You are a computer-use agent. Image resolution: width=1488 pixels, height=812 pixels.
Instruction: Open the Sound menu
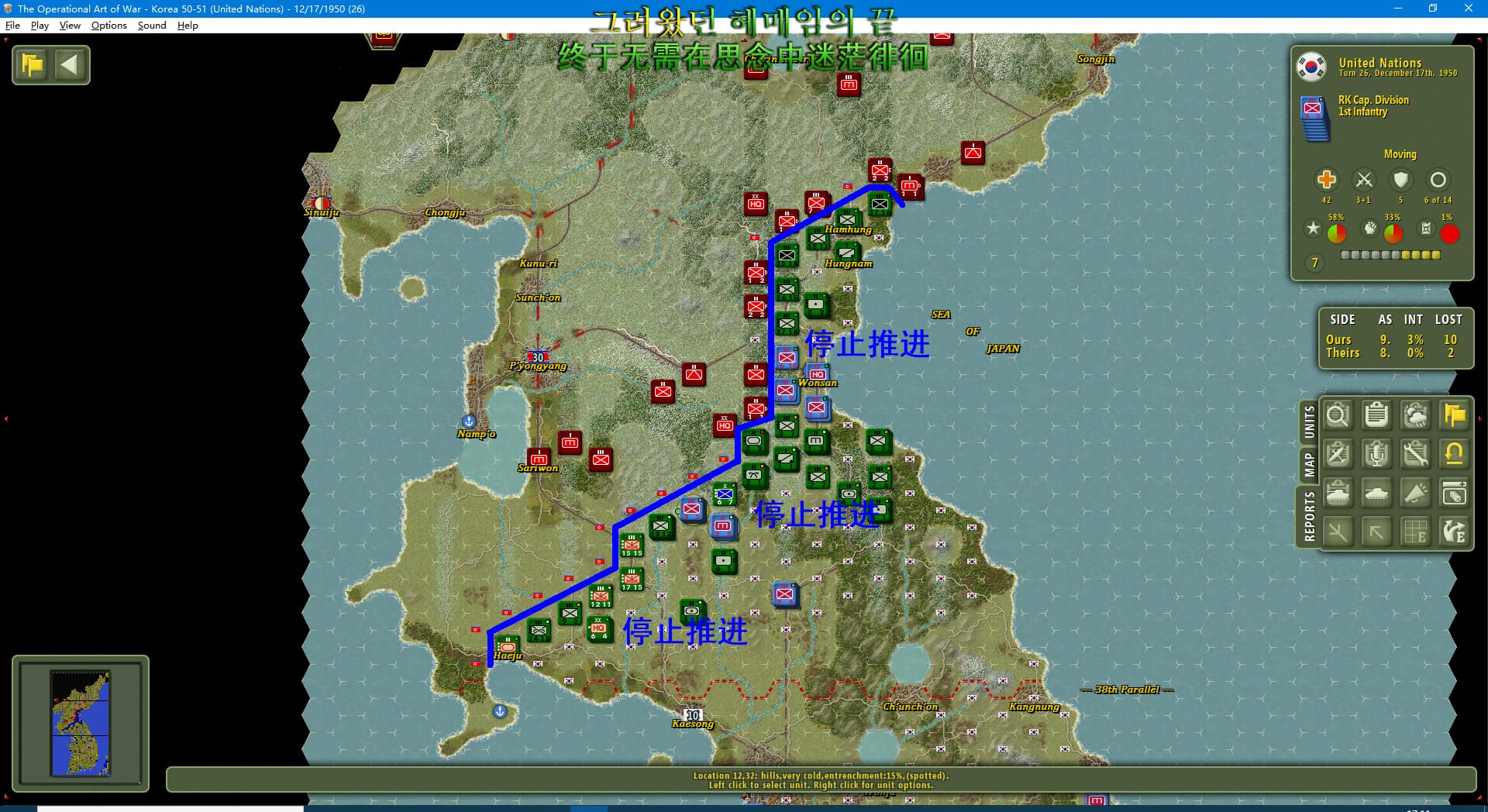click(x=152, y=26)
